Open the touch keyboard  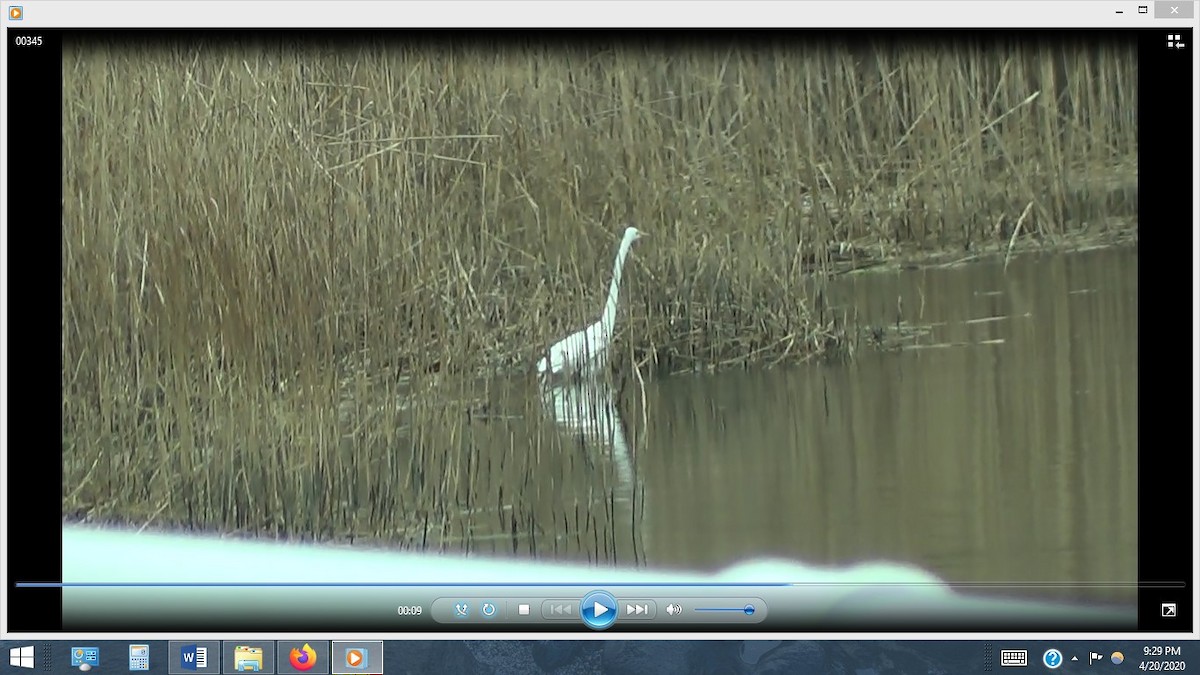point(1014,657)
